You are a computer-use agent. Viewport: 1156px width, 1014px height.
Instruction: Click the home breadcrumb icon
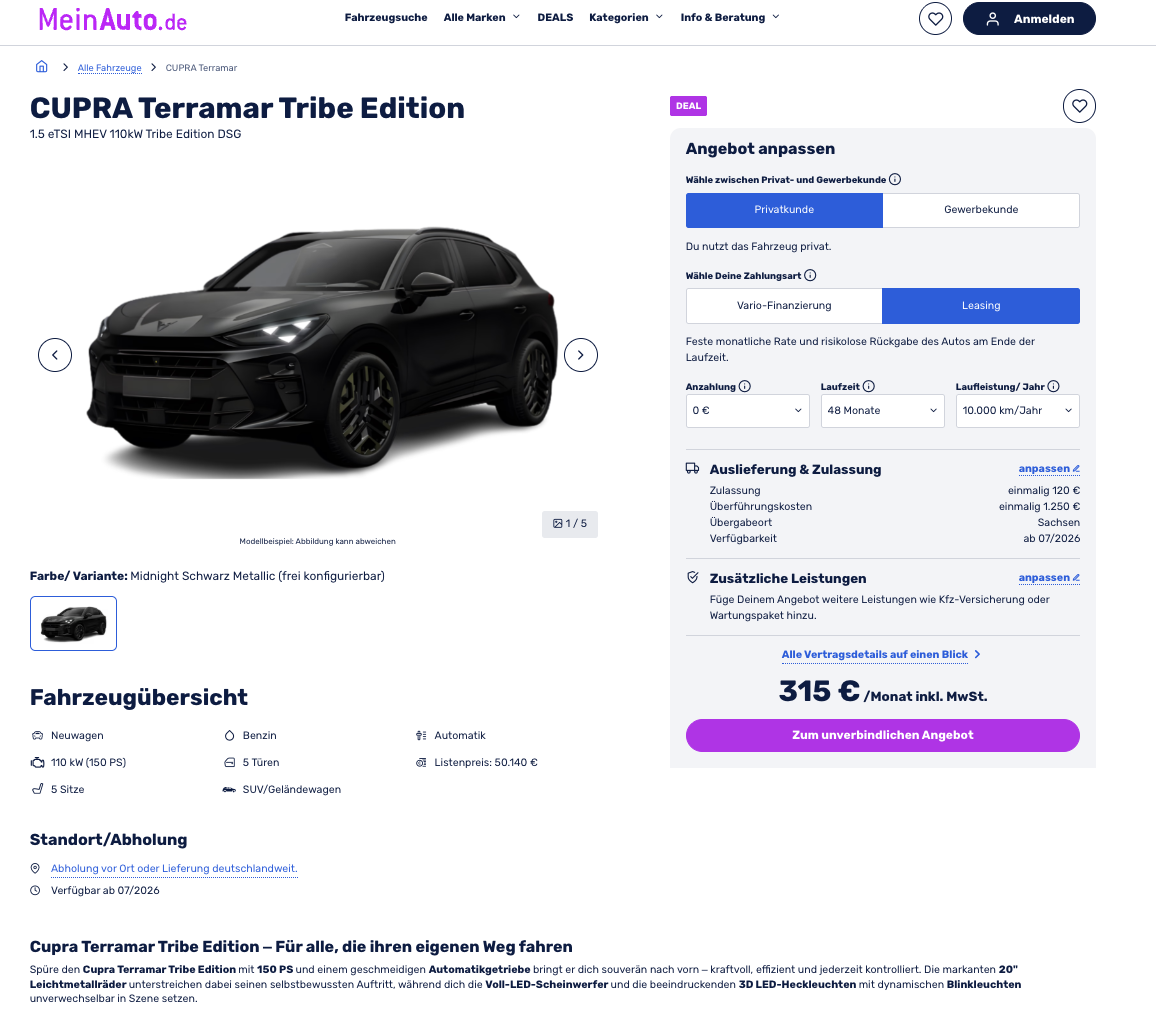click(x=42, y=66)
